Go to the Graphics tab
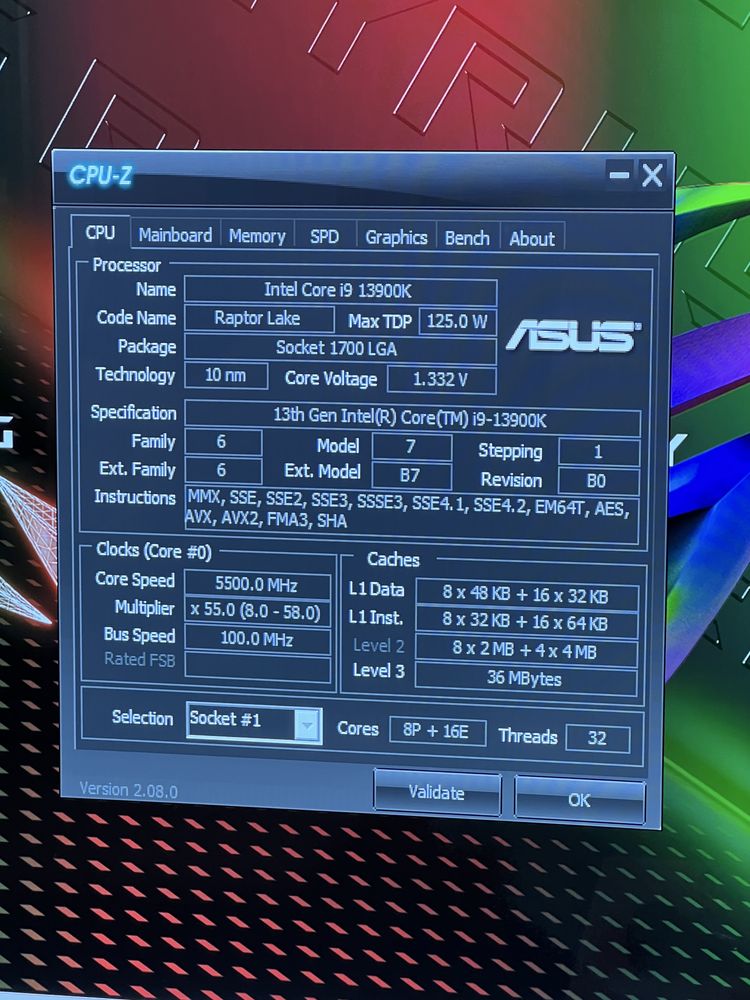 point(396,238)
